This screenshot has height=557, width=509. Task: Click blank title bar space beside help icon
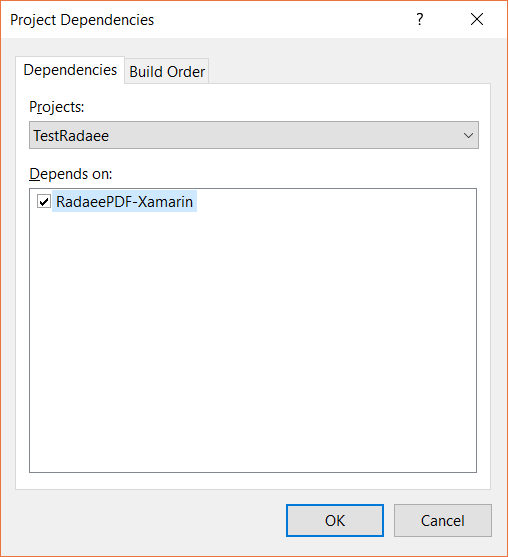(284, 19)
